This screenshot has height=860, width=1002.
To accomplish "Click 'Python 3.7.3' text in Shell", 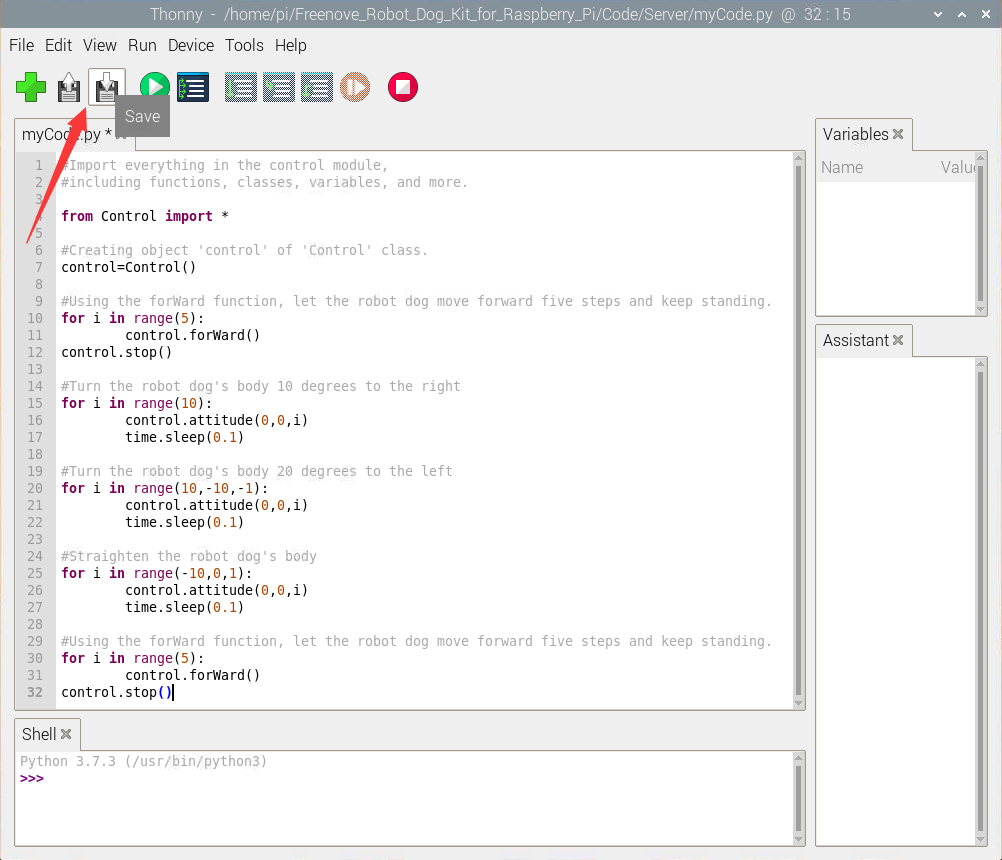I will [68, 761].
